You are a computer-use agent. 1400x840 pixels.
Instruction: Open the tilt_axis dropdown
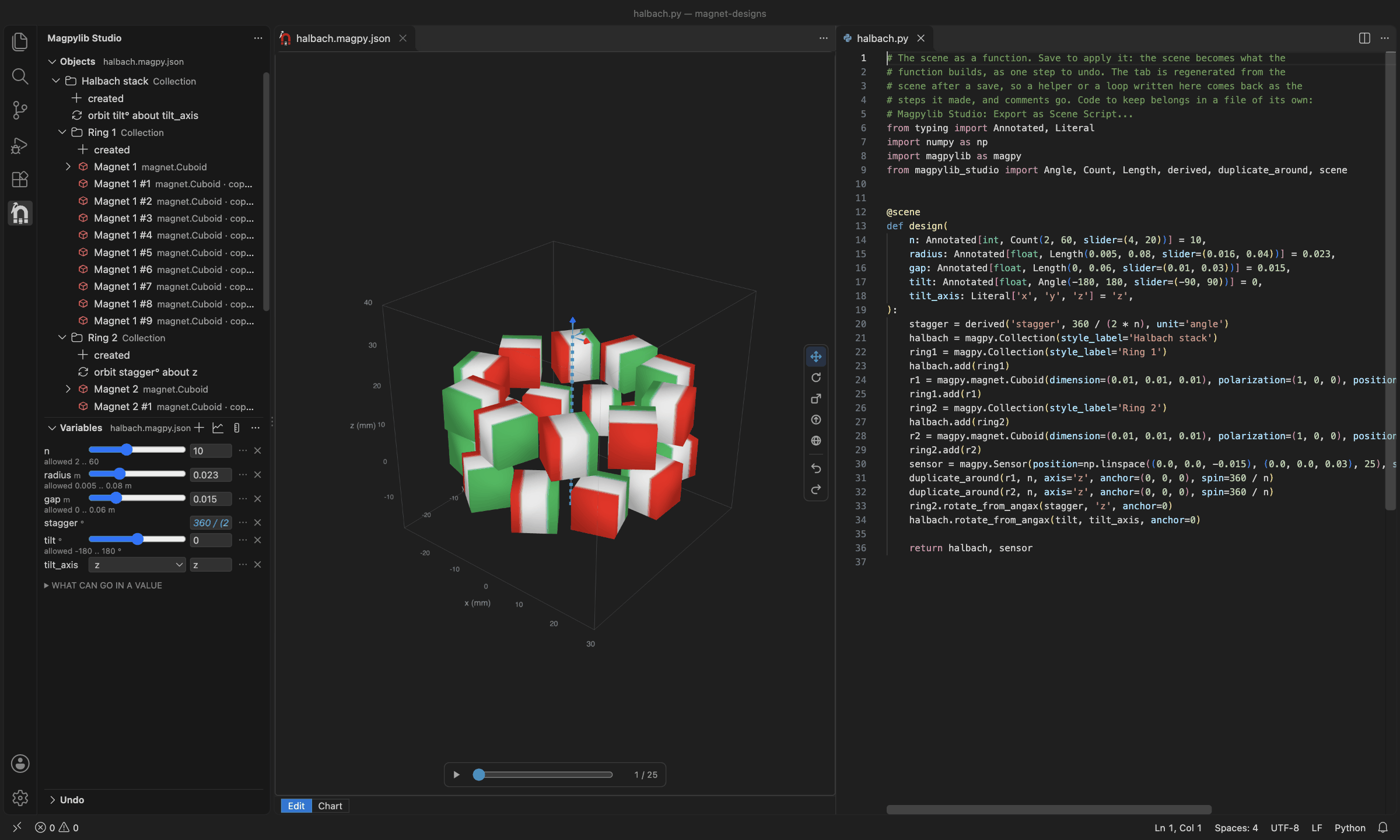pos(137,565)
